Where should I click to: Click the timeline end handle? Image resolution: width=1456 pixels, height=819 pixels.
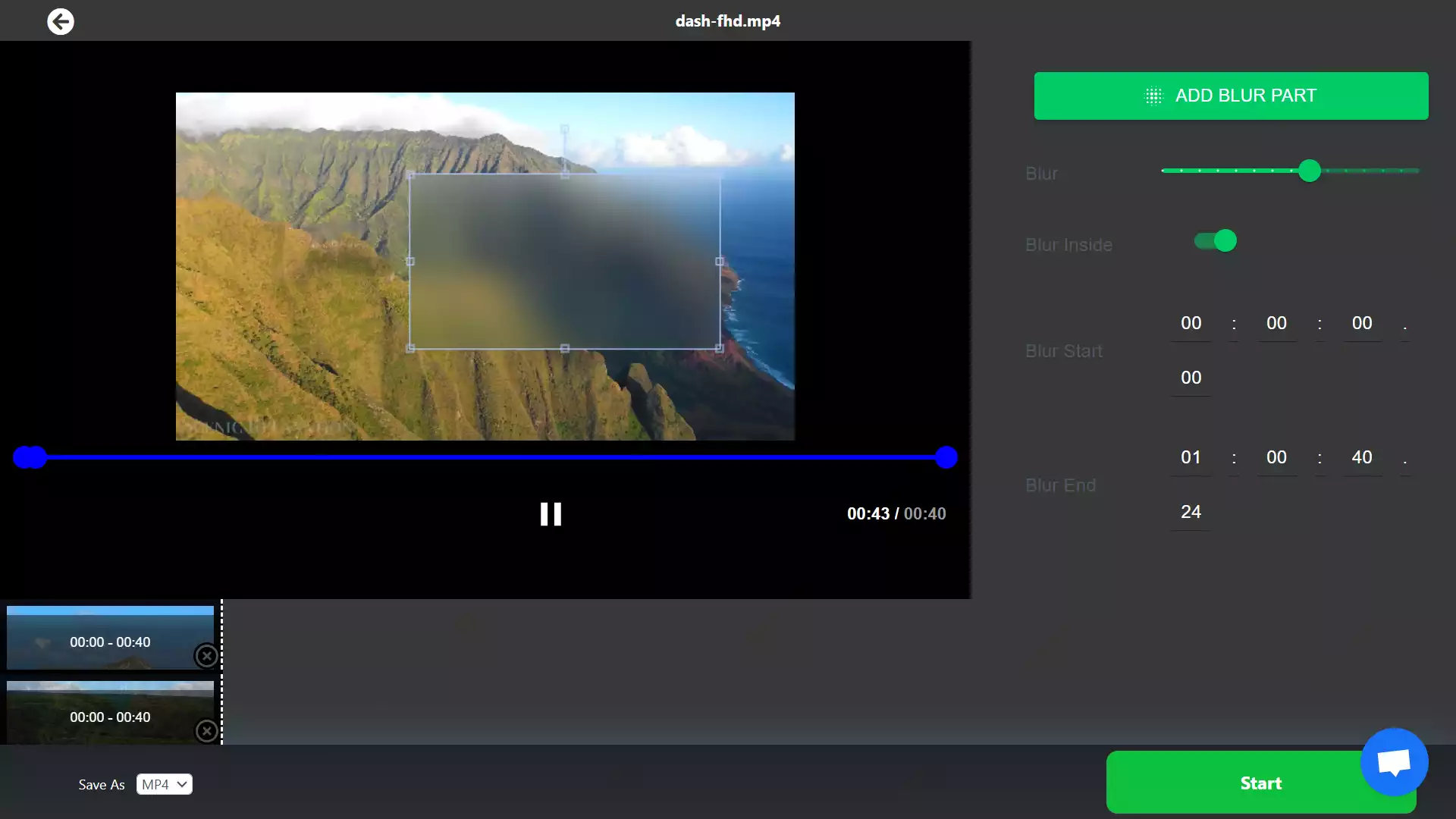coord(946,457)
